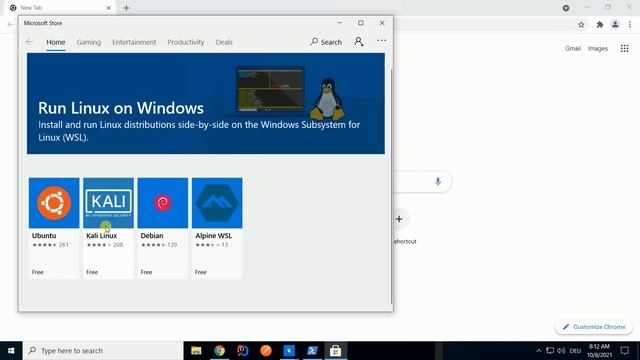Click the DEU input language indicator

tap(576, 351)
